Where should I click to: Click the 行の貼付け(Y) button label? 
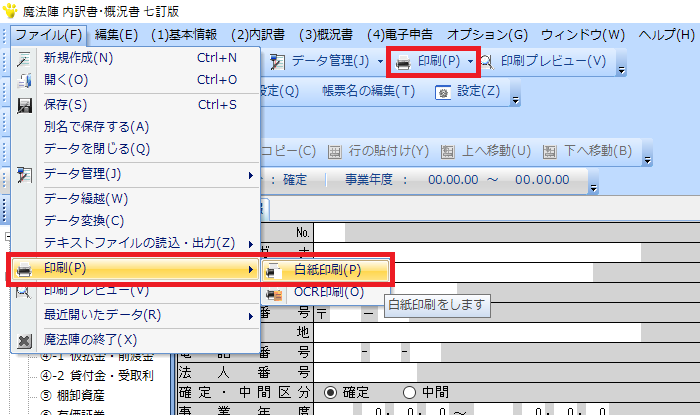(x=389, y=151)
